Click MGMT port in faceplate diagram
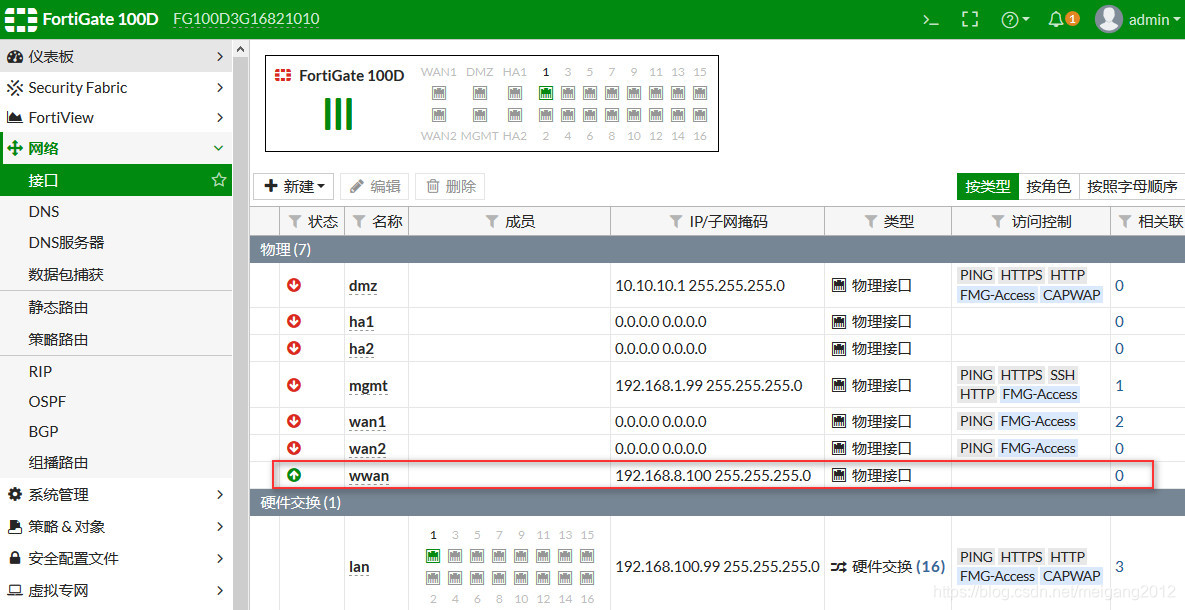1185x610 pixels. [480, 115]
